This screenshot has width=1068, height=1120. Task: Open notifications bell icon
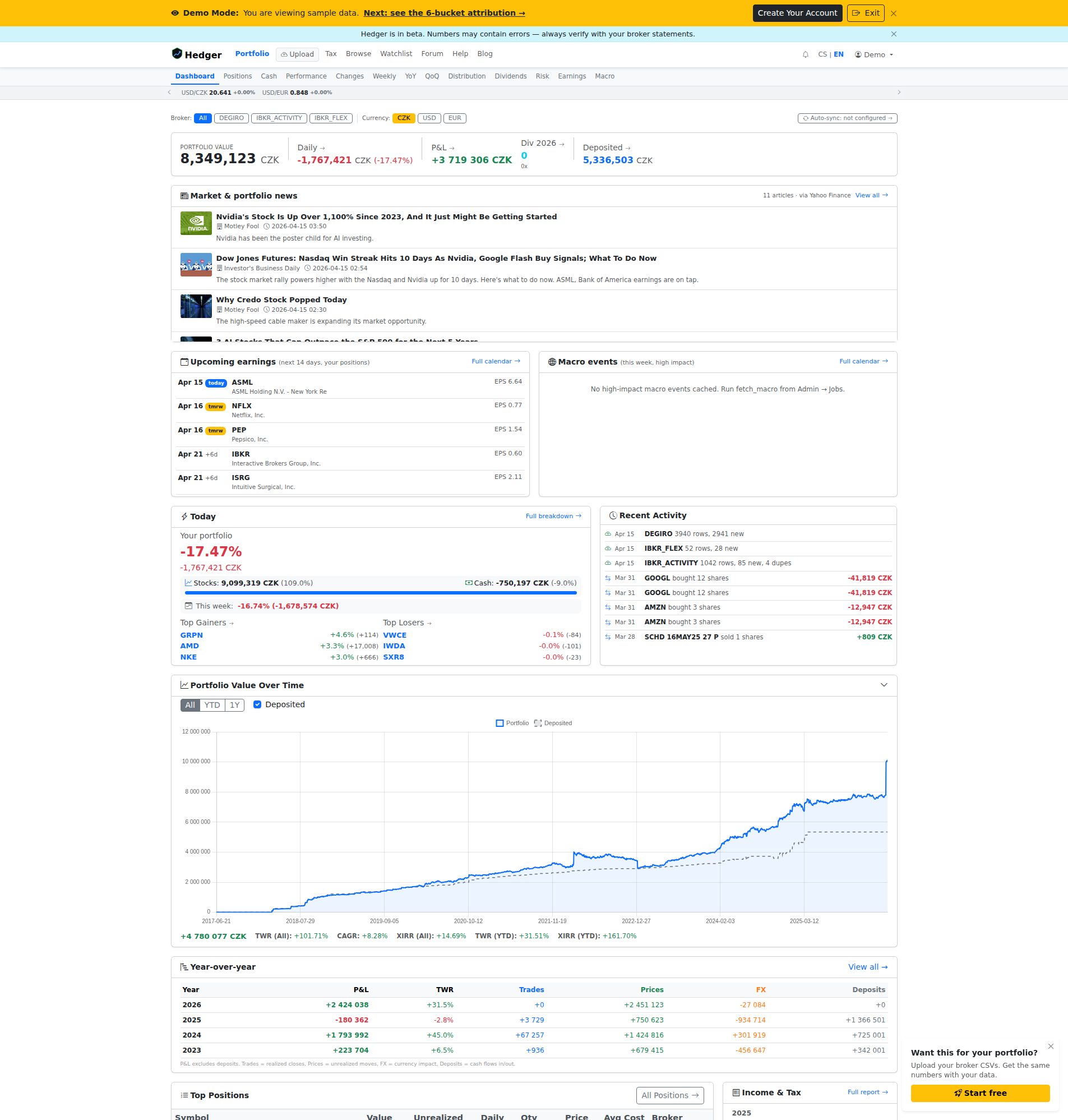[x=805, y=55]
